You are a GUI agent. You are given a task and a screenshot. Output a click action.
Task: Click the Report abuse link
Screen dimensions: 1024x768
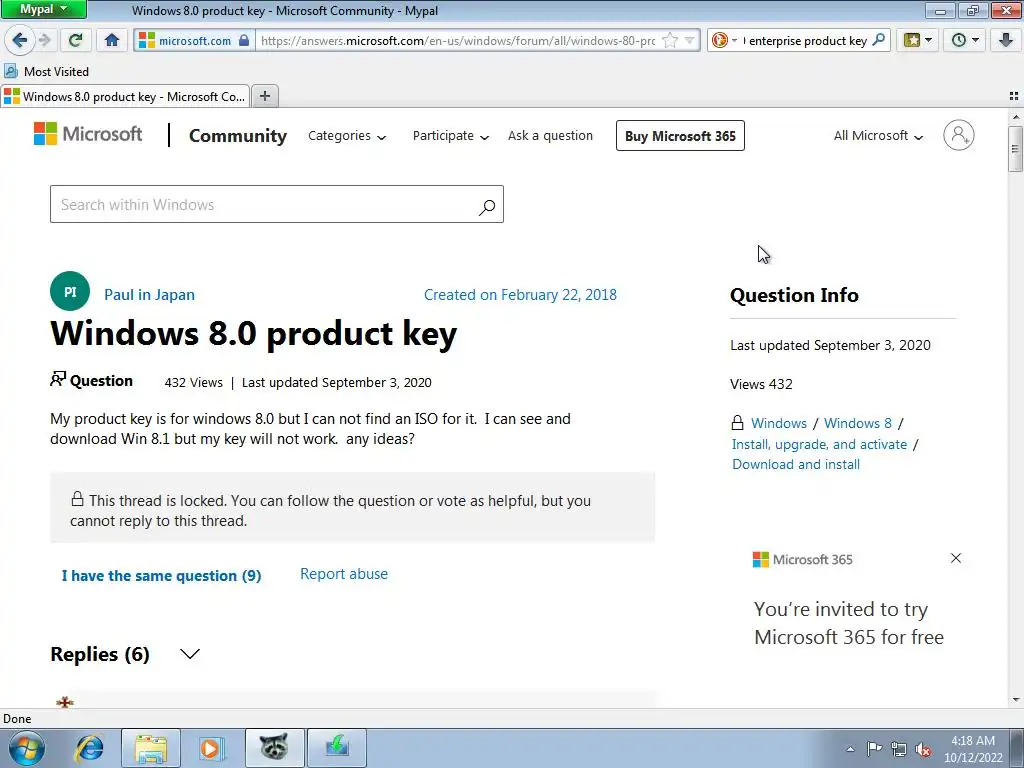(344, 573)
